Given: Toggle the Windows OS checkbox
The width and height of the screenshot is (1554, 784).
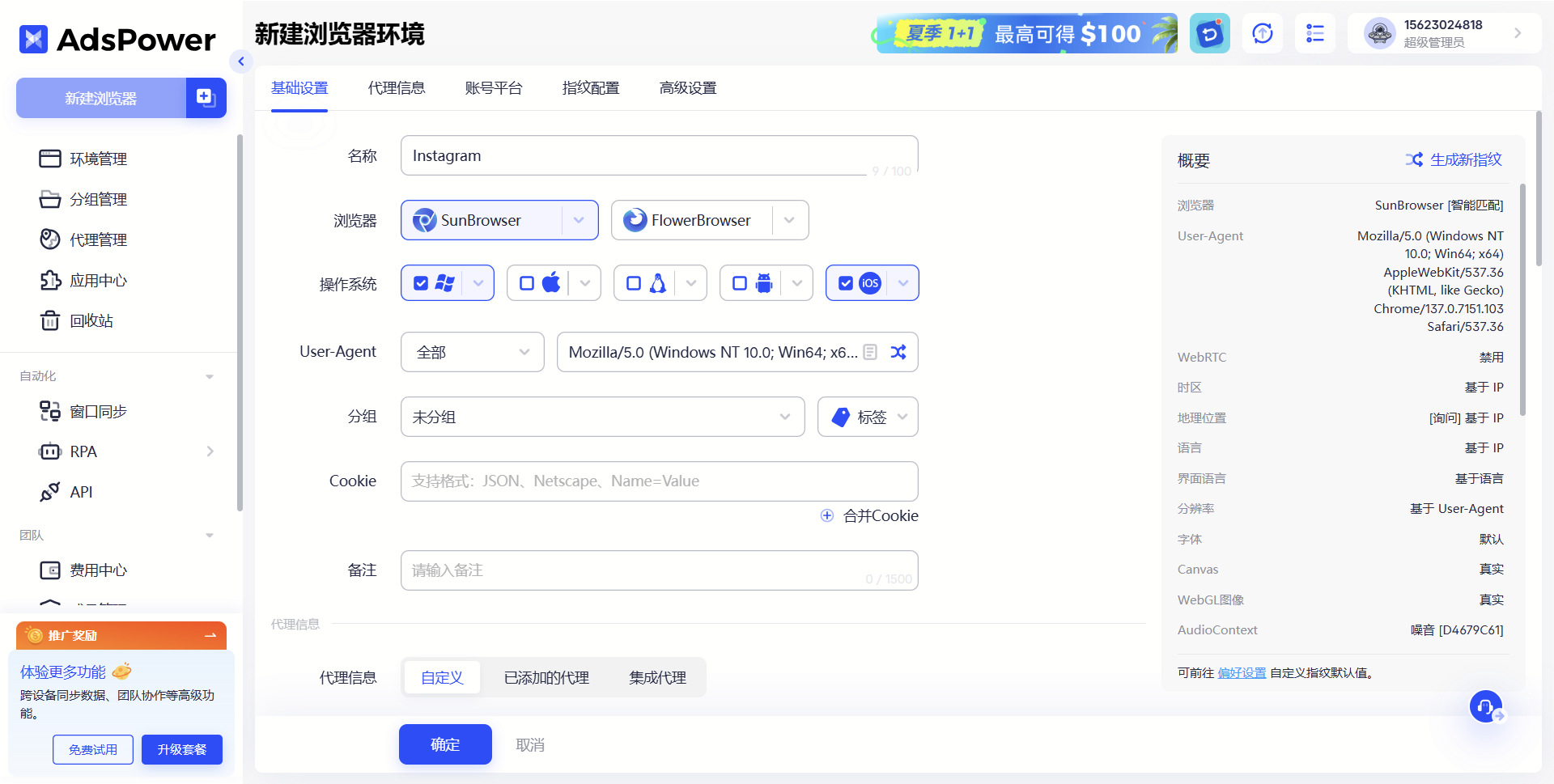Looking at the screenshot, I should coord(421,283).
